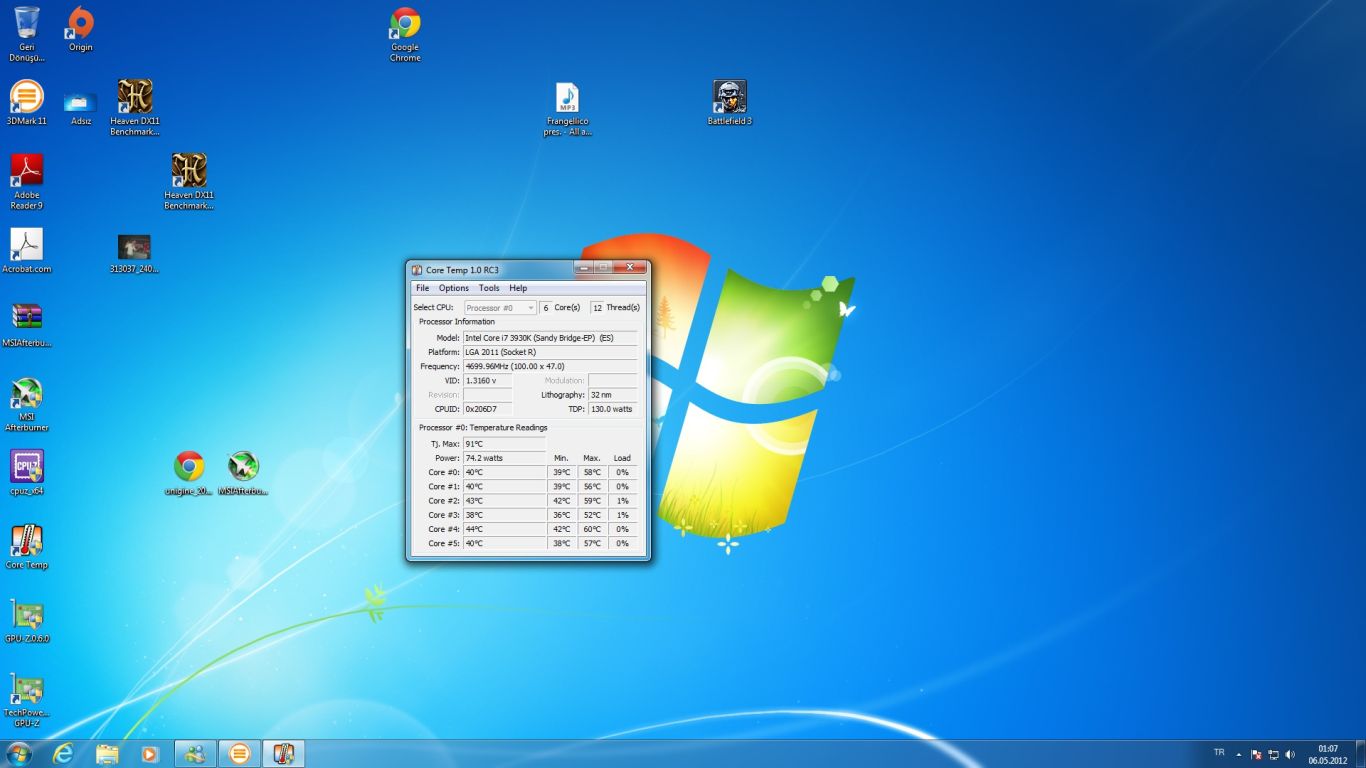Open the File menu in Core Temp
This screenshot has height=768, width=1366.
[422, 288]
